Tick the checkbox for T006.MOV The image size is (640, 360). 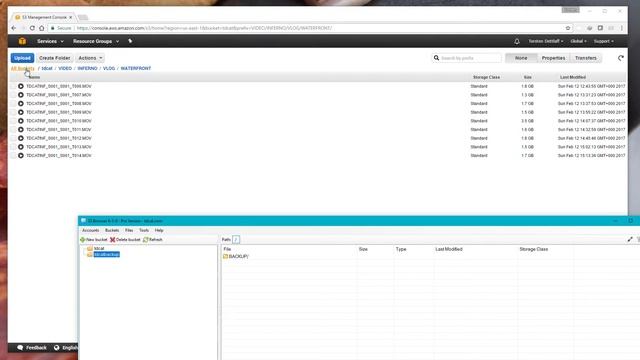point(13,86)
